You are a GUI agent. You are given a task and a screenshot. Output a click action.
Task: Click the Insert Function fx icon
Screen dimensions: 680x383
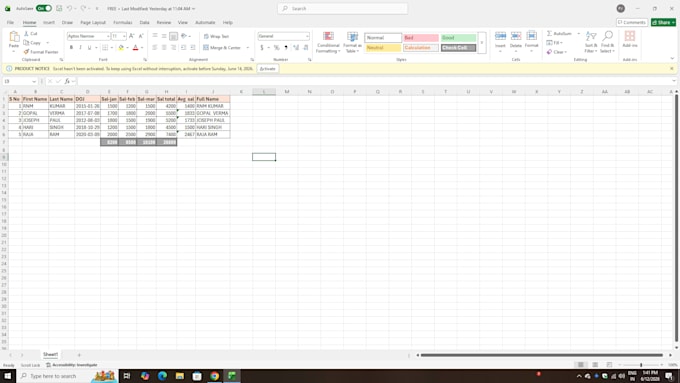coord(67,81)
